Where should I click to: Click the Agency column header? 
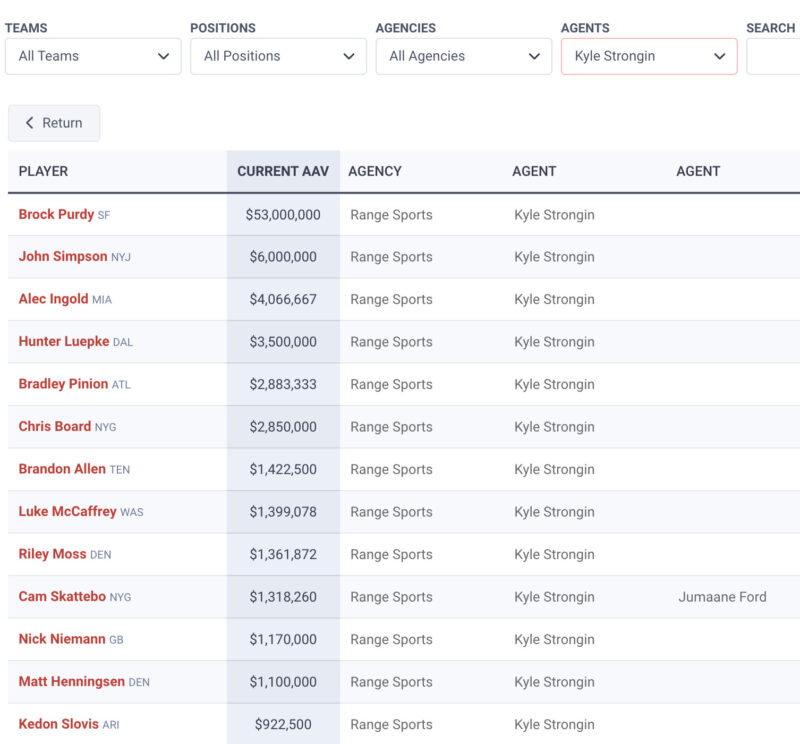[375, 171]
